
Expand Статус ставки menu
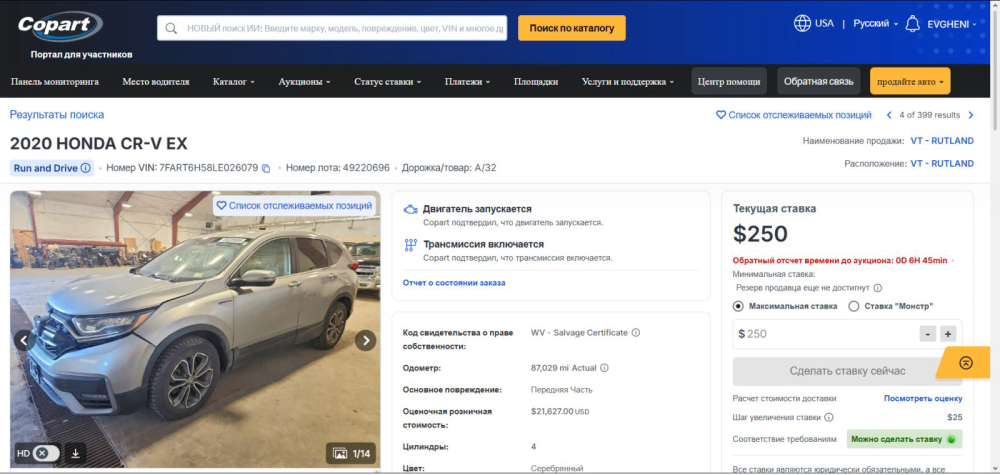(388, 82)
